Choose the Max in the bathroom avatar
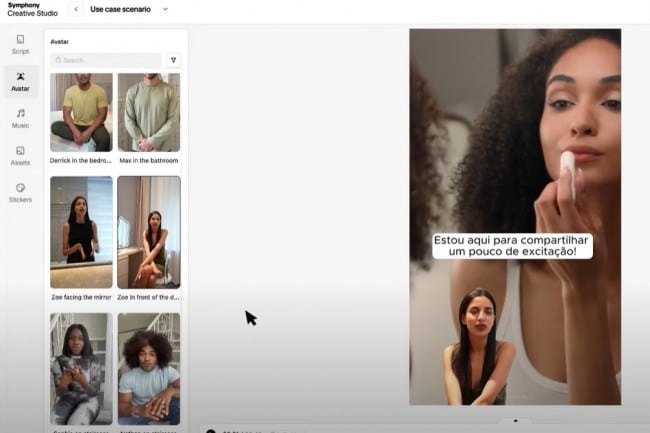The image size is (650, 433). pos(149,112)
